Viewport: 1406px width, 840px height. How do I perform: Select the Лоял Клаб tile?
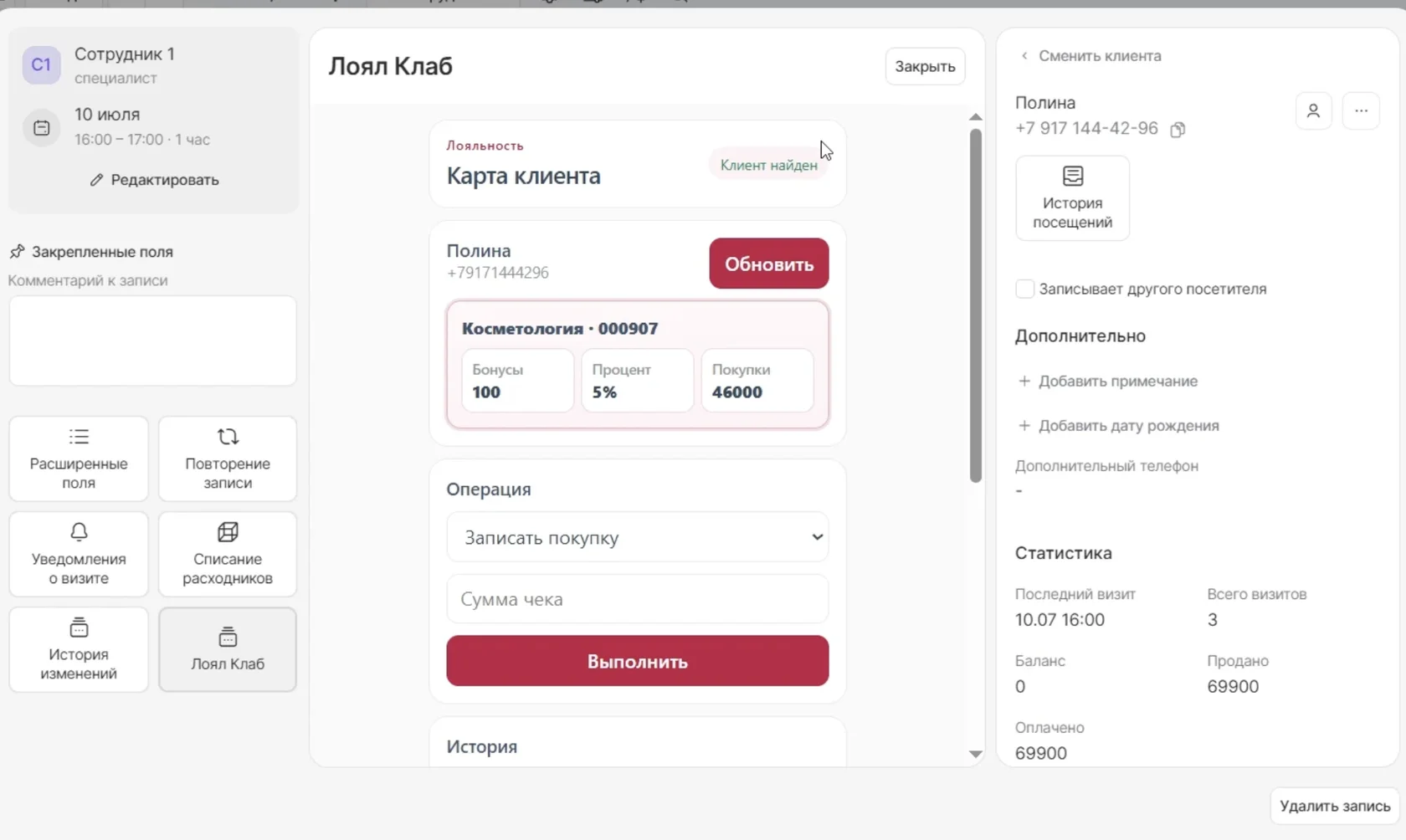pyautogui.click(x=228, y=650)
